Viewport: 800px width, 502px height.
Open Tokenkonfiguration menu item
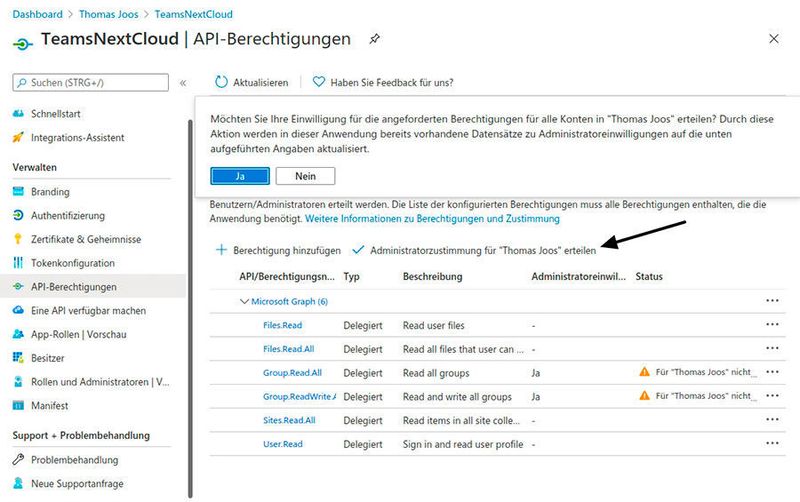(x=72, y=263)
